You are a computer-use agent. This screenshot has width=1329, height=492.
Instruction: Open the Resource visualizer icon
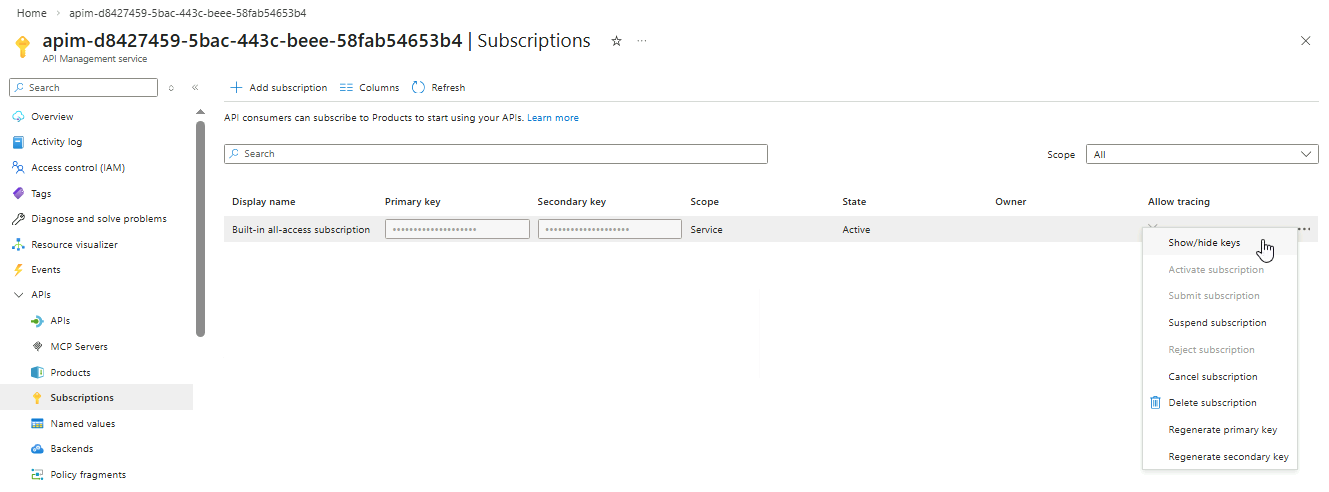(18, 244)
